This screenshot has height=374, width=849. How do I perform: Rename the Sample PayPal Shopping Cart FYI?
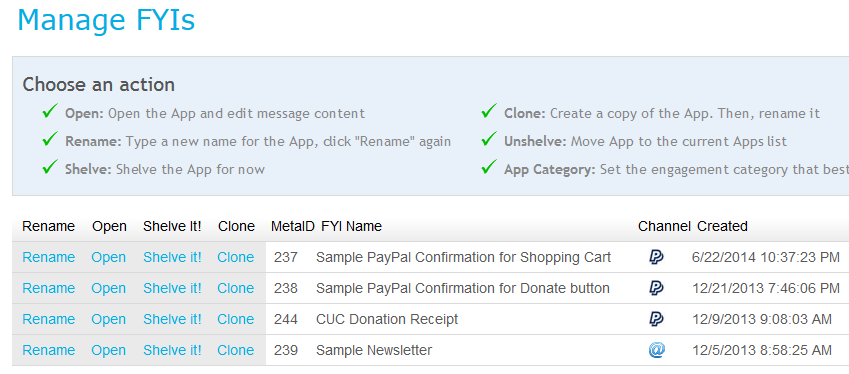pos(49,257)
